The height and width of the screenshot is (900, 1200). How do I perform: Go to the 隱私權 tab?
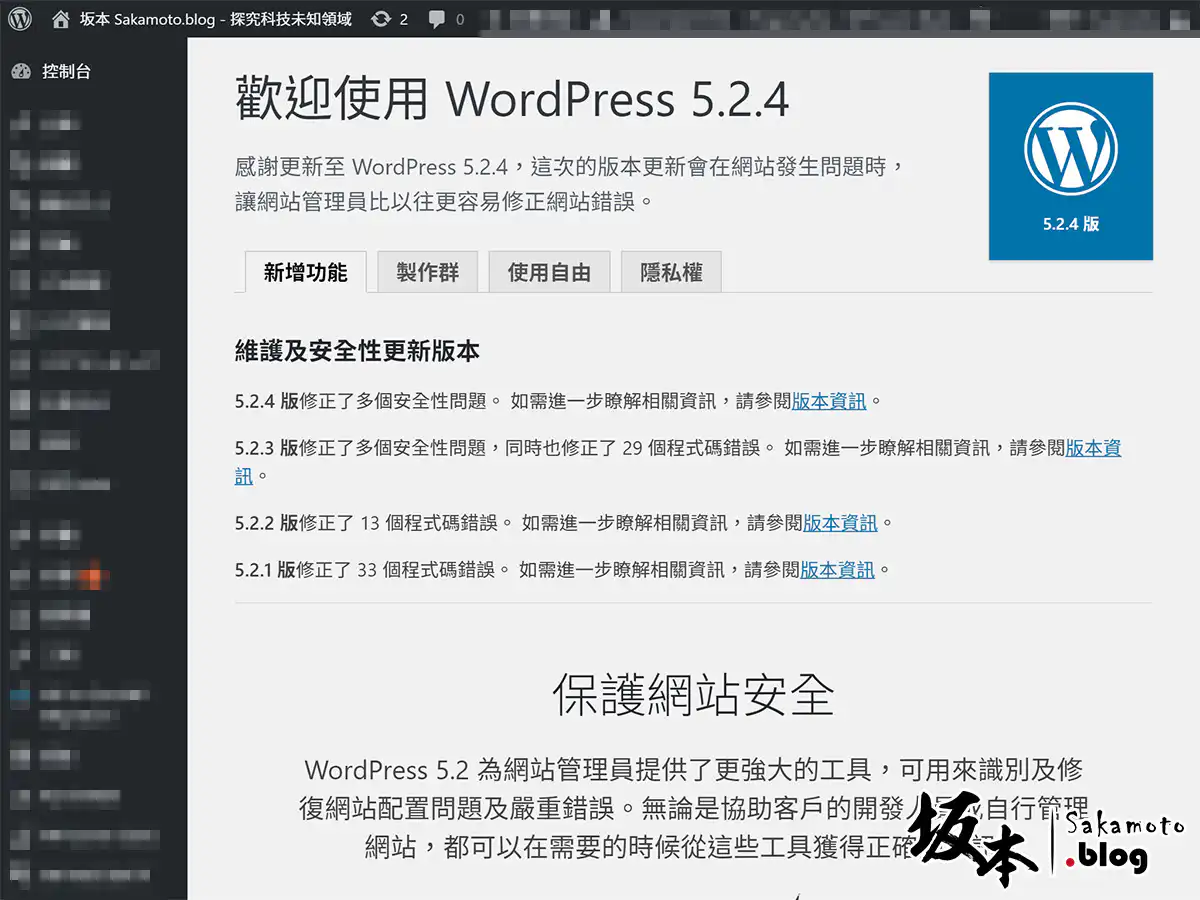[x=671, y=272]
